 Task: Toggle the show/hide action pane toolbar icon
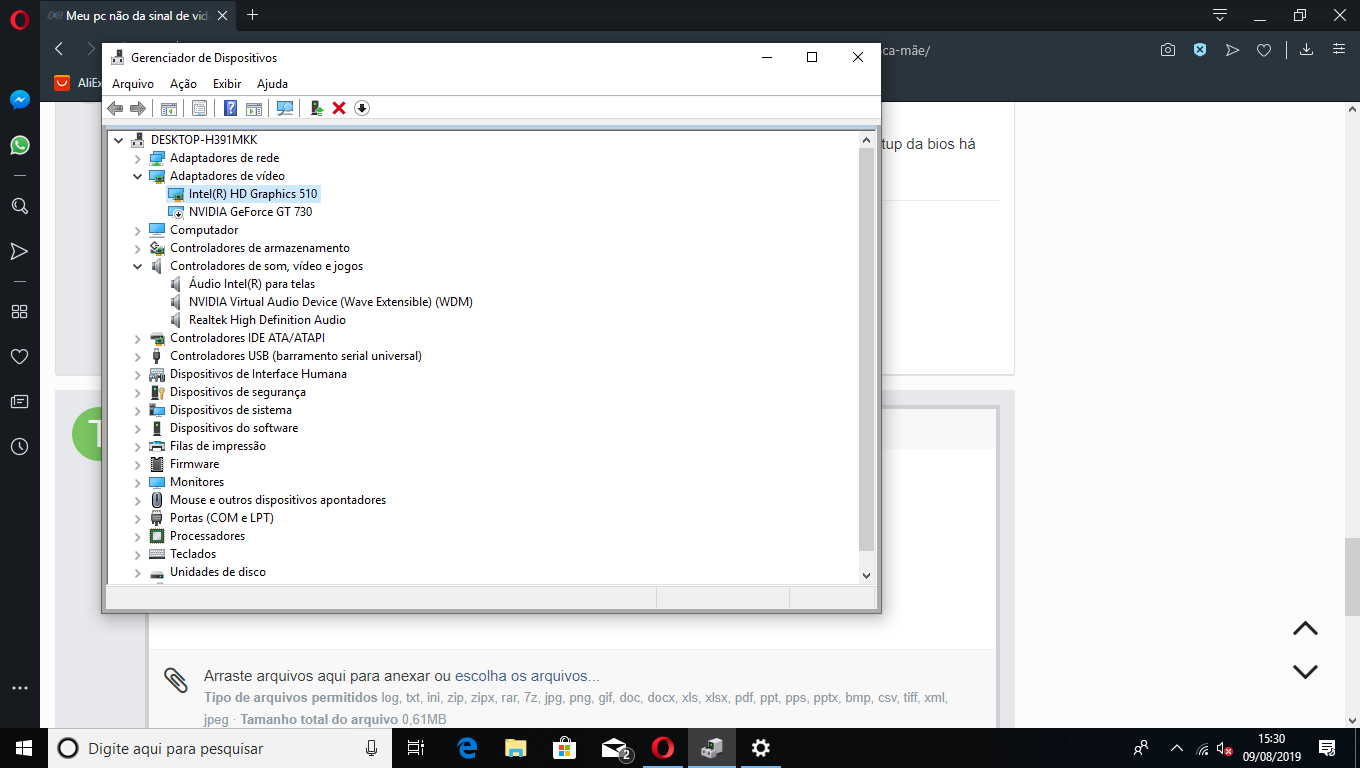click(254, 108)
